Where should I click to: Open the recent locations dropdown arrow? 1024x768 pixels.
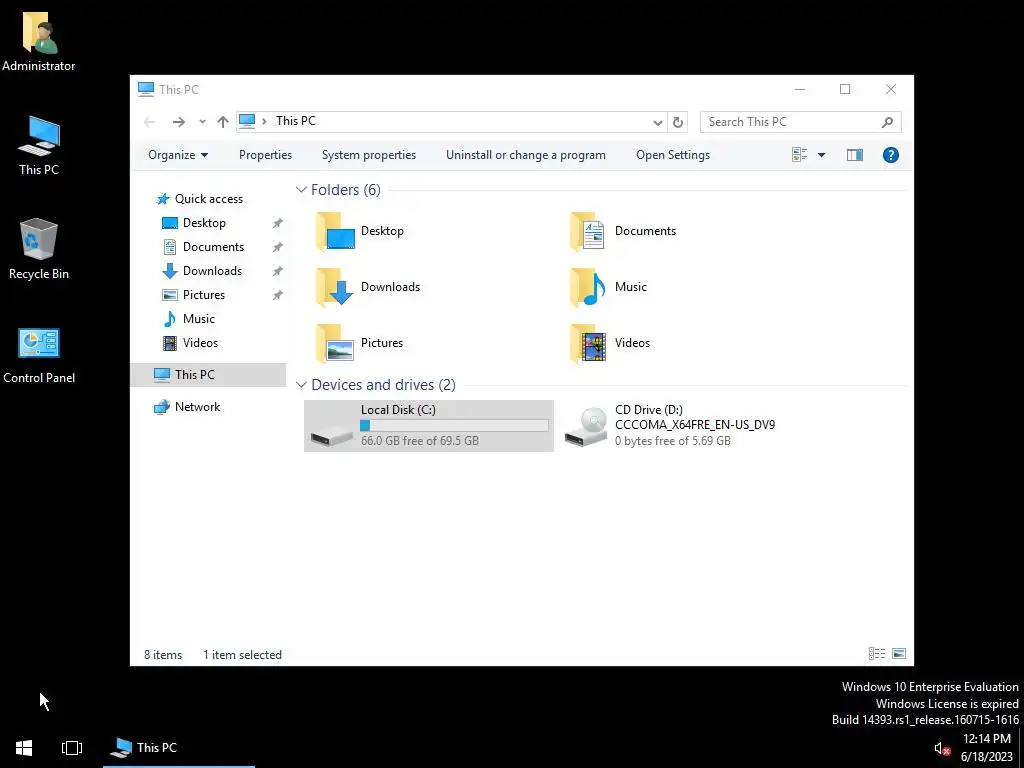click(x=202, y=121)
